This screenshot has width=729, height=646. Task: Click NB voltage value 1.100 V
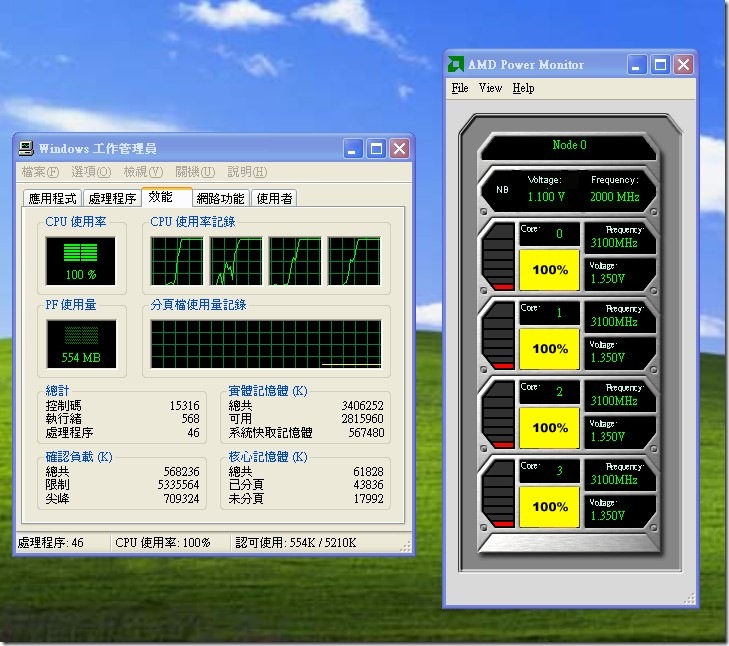point(546,197)
